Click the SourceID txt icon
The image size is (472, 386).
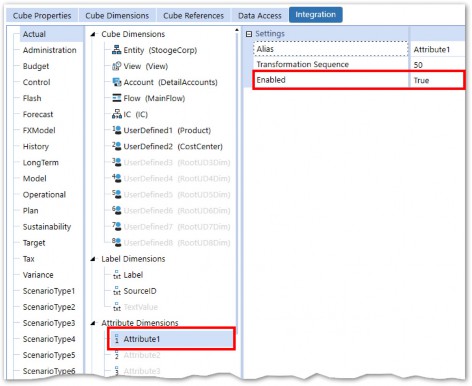[117, 291]
